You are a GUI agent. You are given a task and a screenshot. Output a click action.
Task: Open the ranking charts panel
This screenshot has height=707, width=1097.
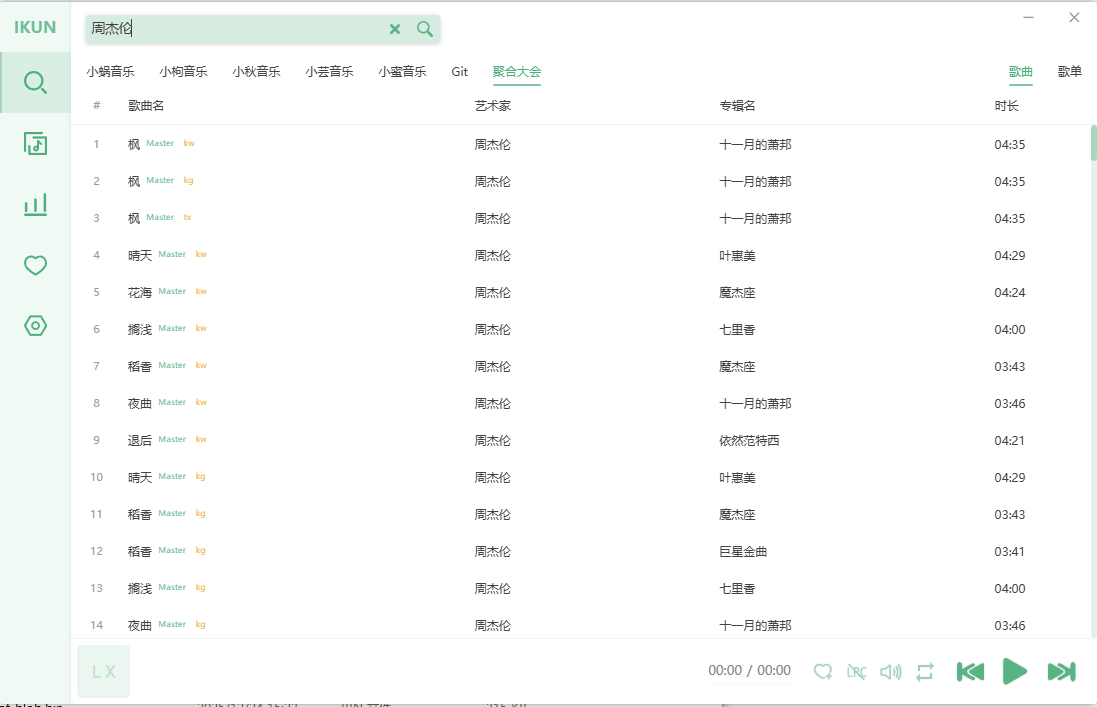click(35, 204)
